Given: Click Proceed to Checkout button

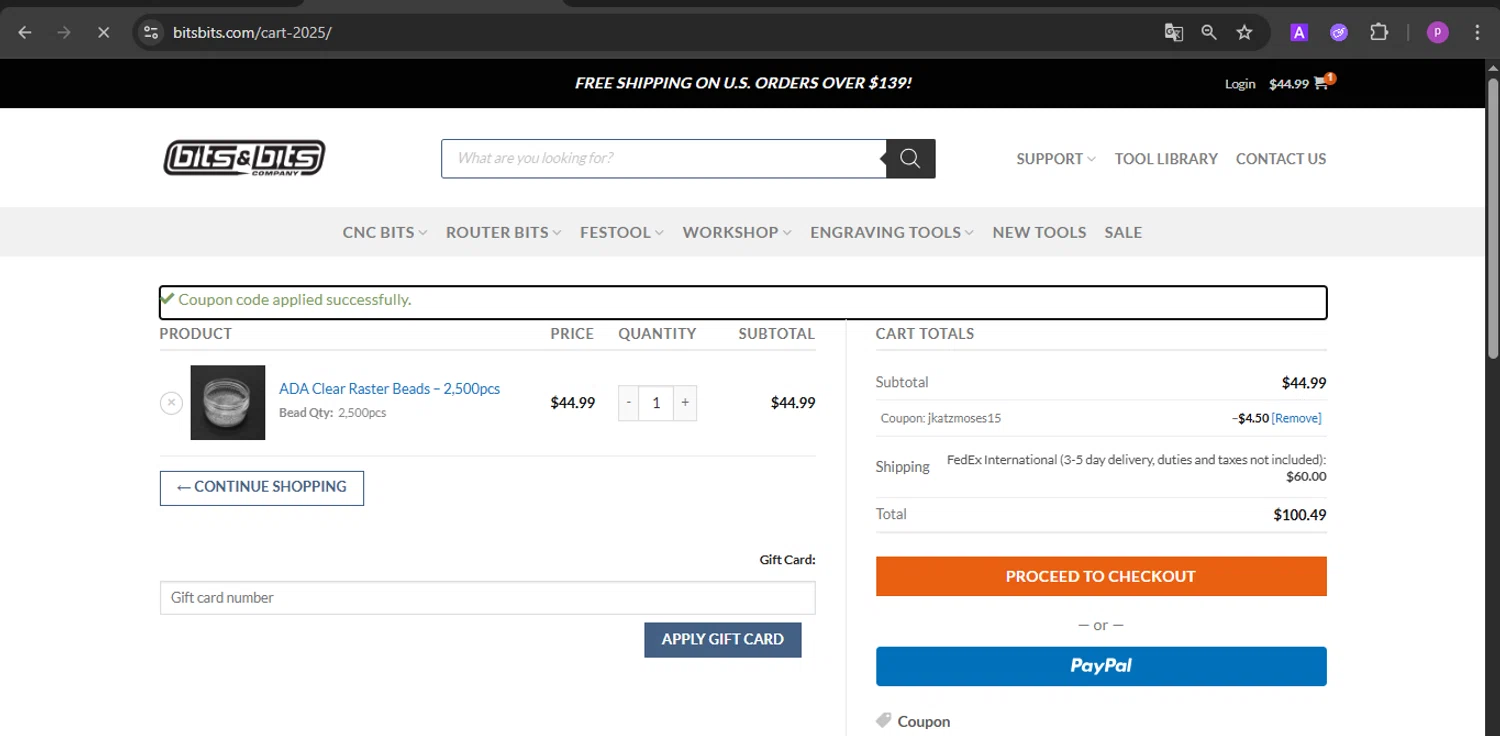Looking at the screenshot, I should coord(1101,576).
